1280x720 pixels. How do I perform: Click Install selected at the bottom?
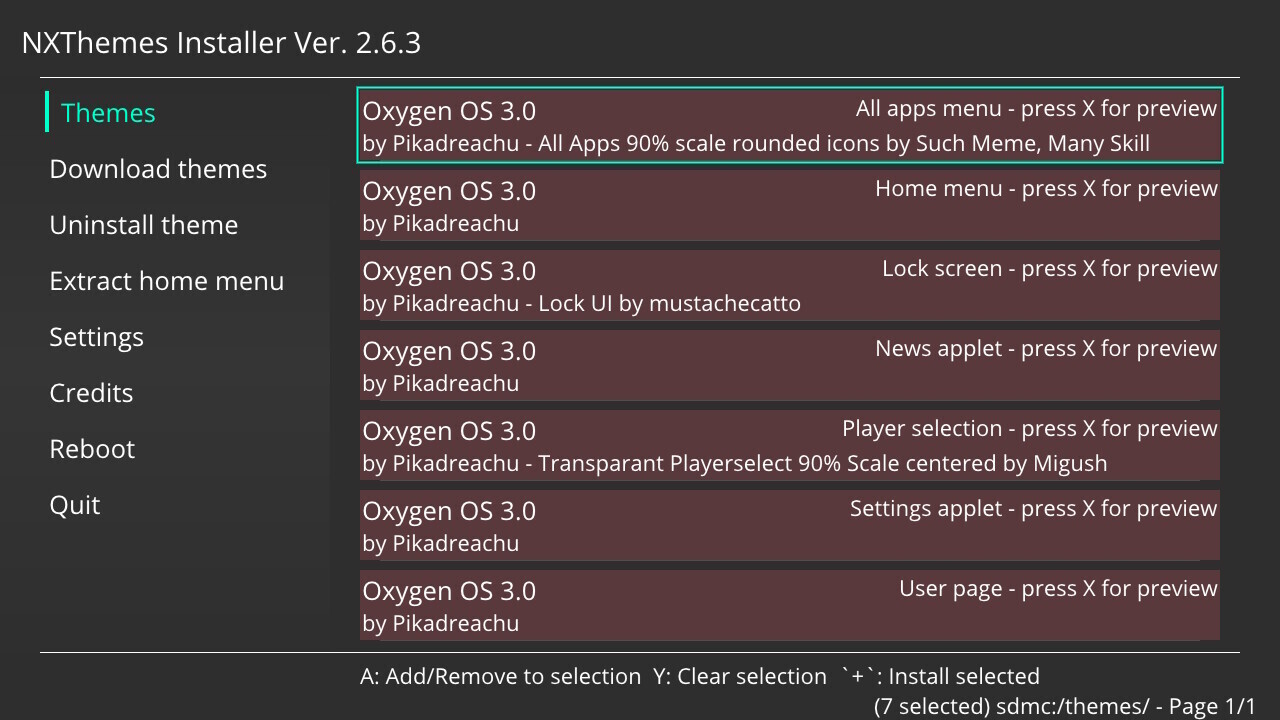[940, 677]
